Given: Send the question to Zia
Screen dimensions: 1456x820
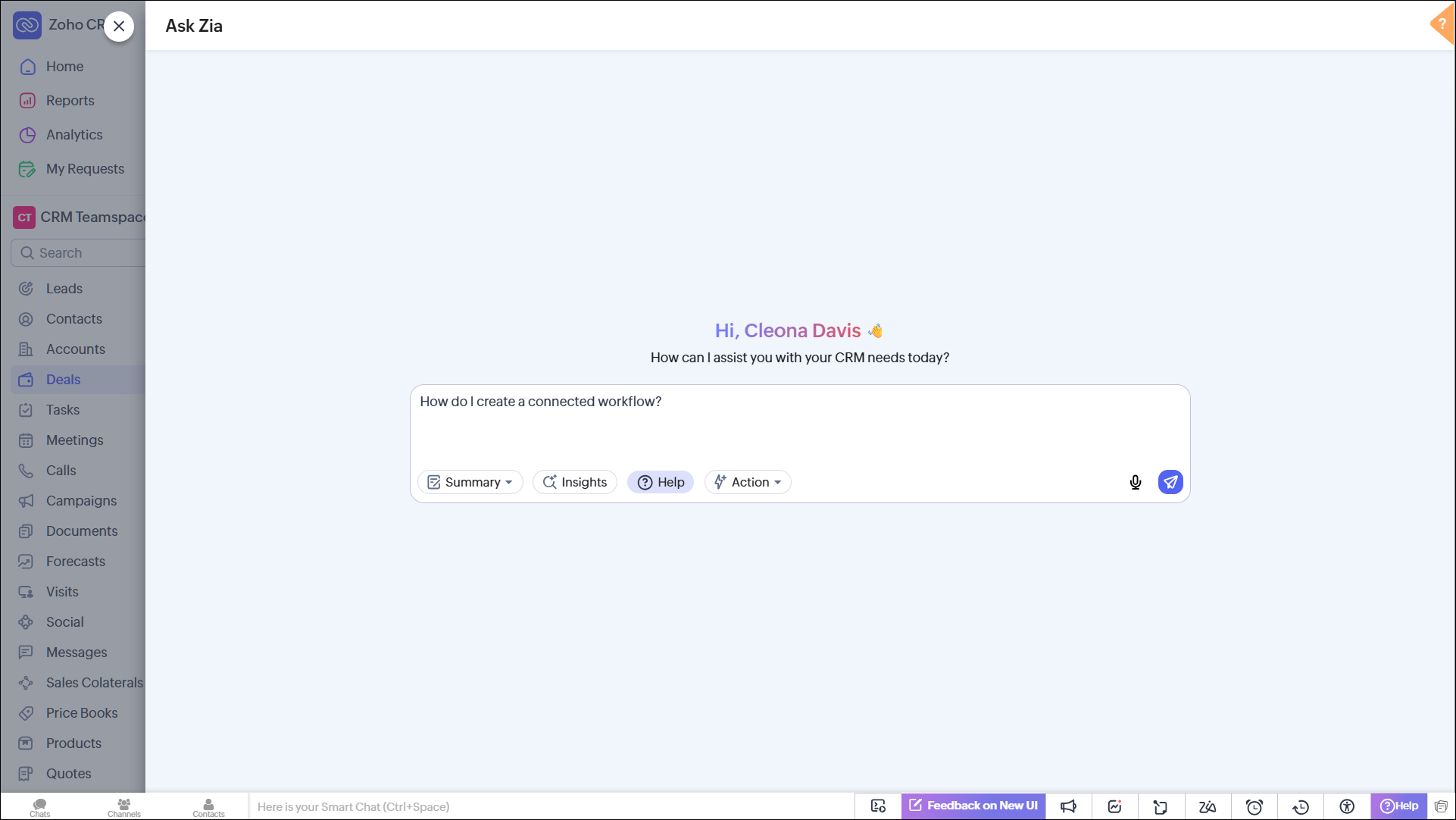Looking at the screenshot, I should [1170, 482].
